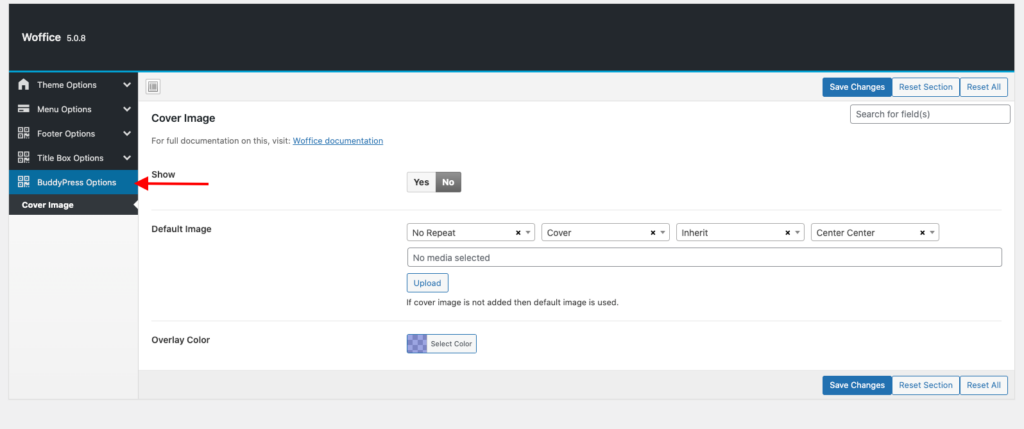The height and width of the screenshot is (429, 1024).
Task: Expand the Theme Options chevron
Action: 127,85
